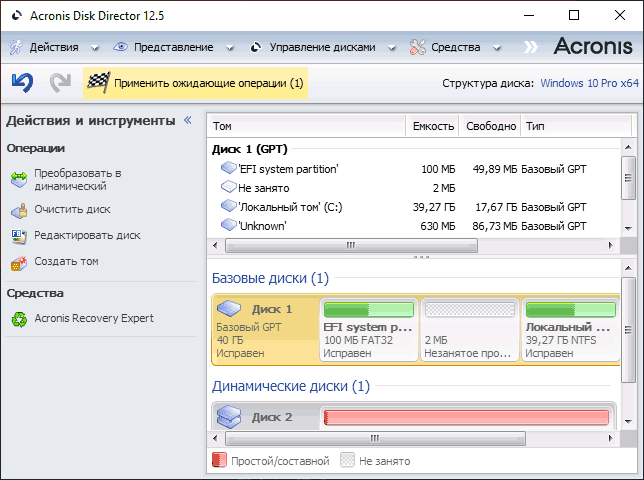Sort by the Свободно column header
The image size is (644, 480).
point(490,126)
